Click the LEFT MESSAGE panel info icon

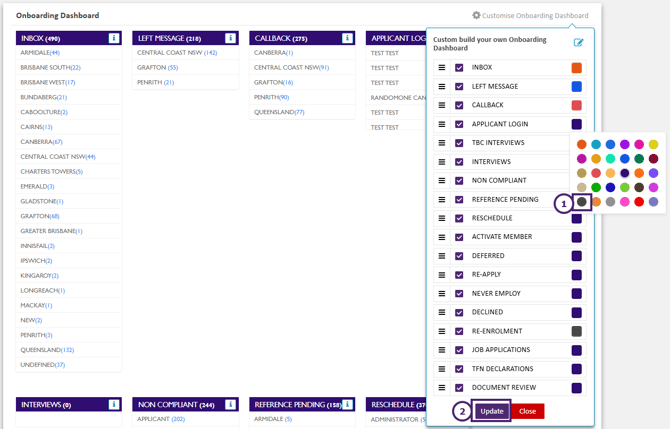point(230,38)
